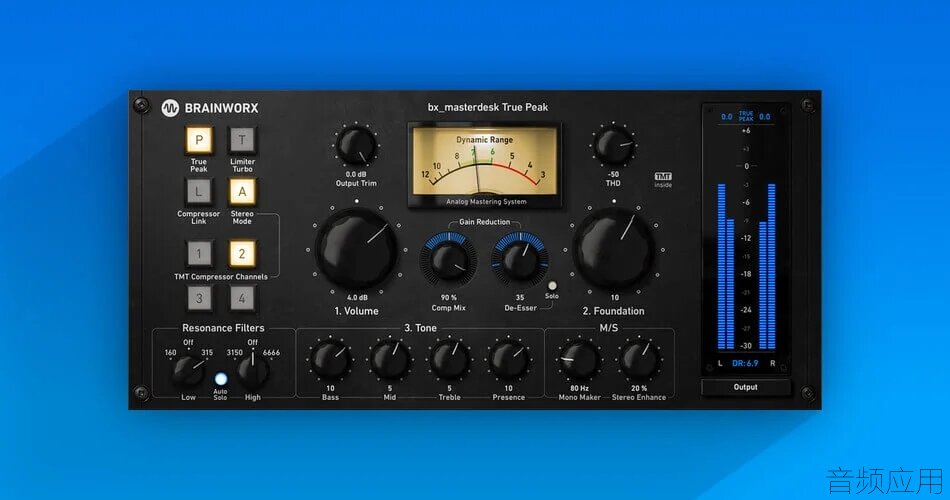Click the Comp Mix knob
The width and height of the screenshot is (950, 500).
click(448, 261)
